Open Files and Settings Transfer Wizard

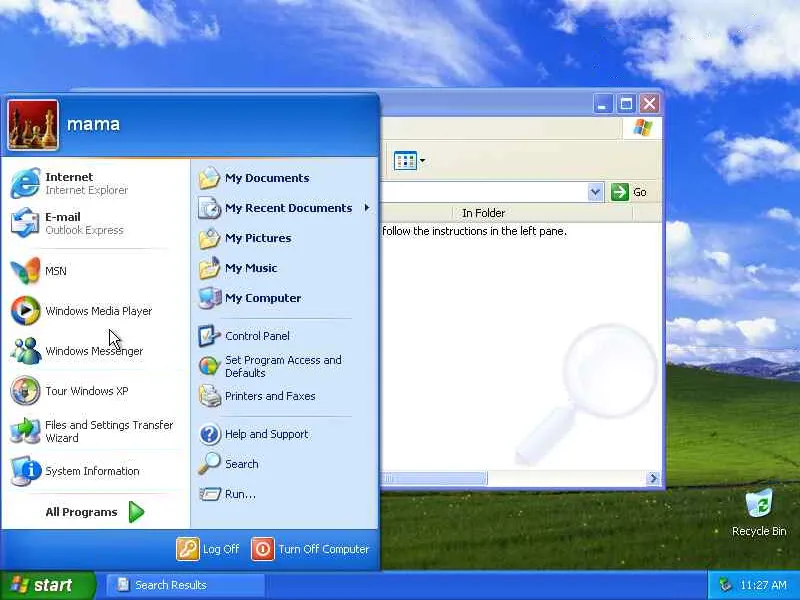coord(92,431)
